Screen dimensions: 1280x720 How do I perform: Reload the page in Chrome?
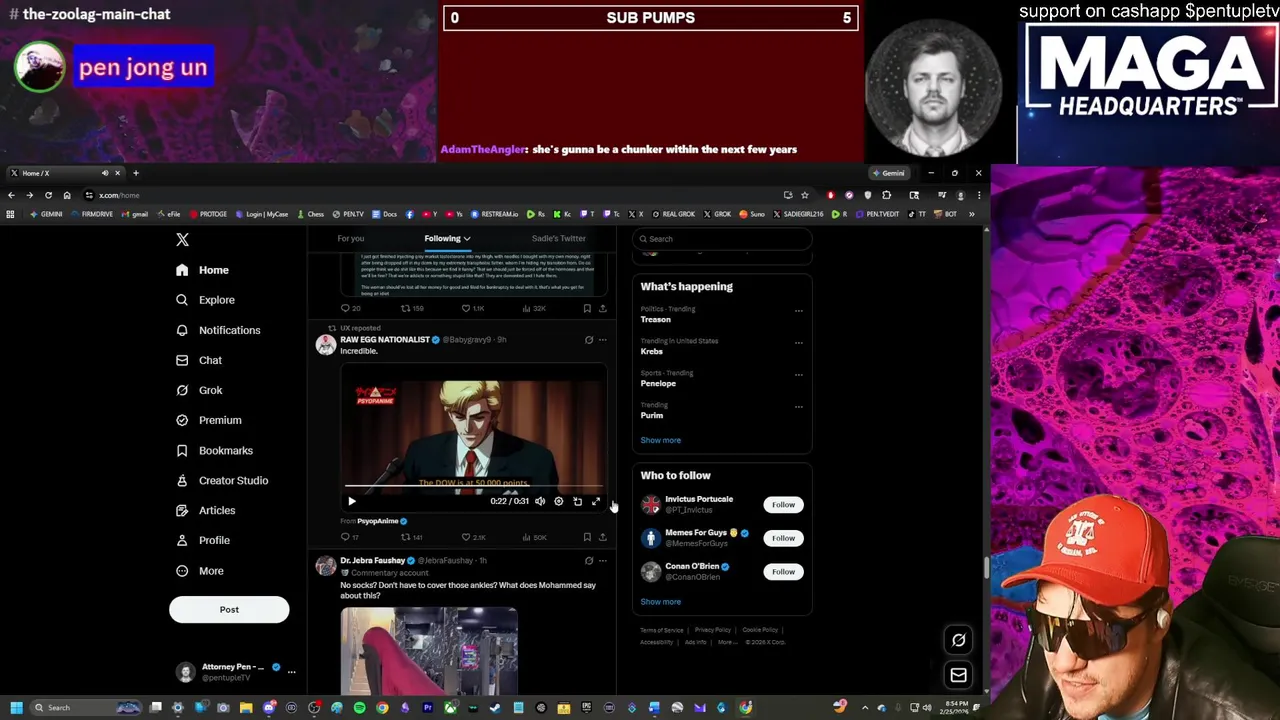(x=48, y=196)
